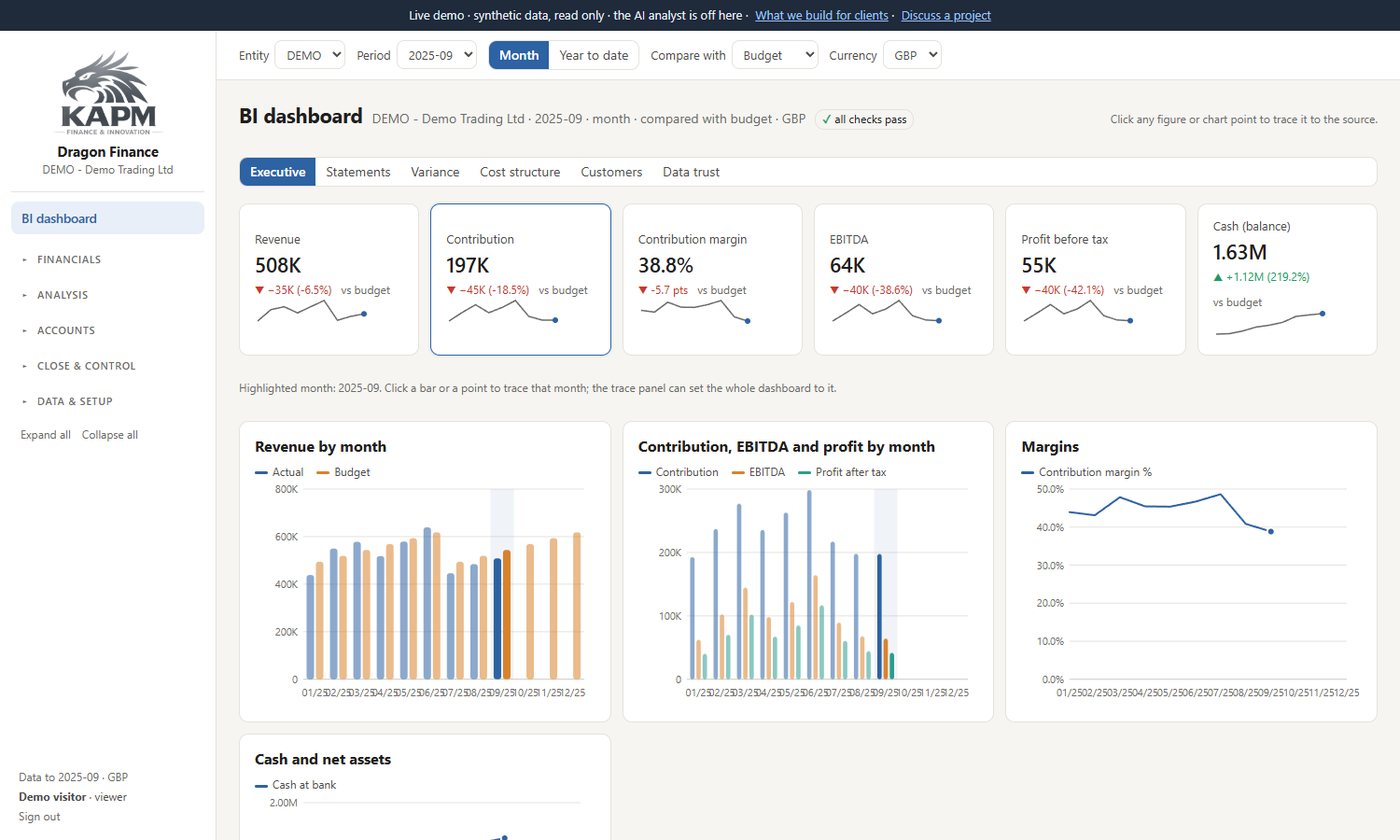Sign out of the demo
The width and height of the screenshot is (1400, 840).
[39, 817]
